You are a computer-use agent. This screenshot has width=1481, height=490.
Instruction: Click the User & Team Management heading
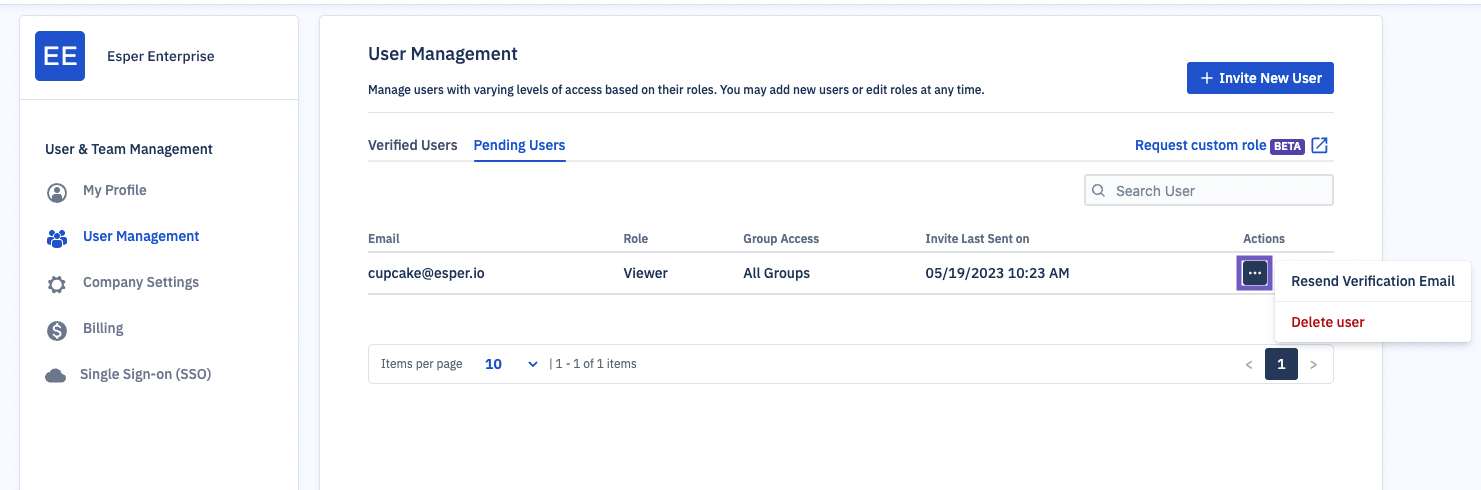pos(129,149)
